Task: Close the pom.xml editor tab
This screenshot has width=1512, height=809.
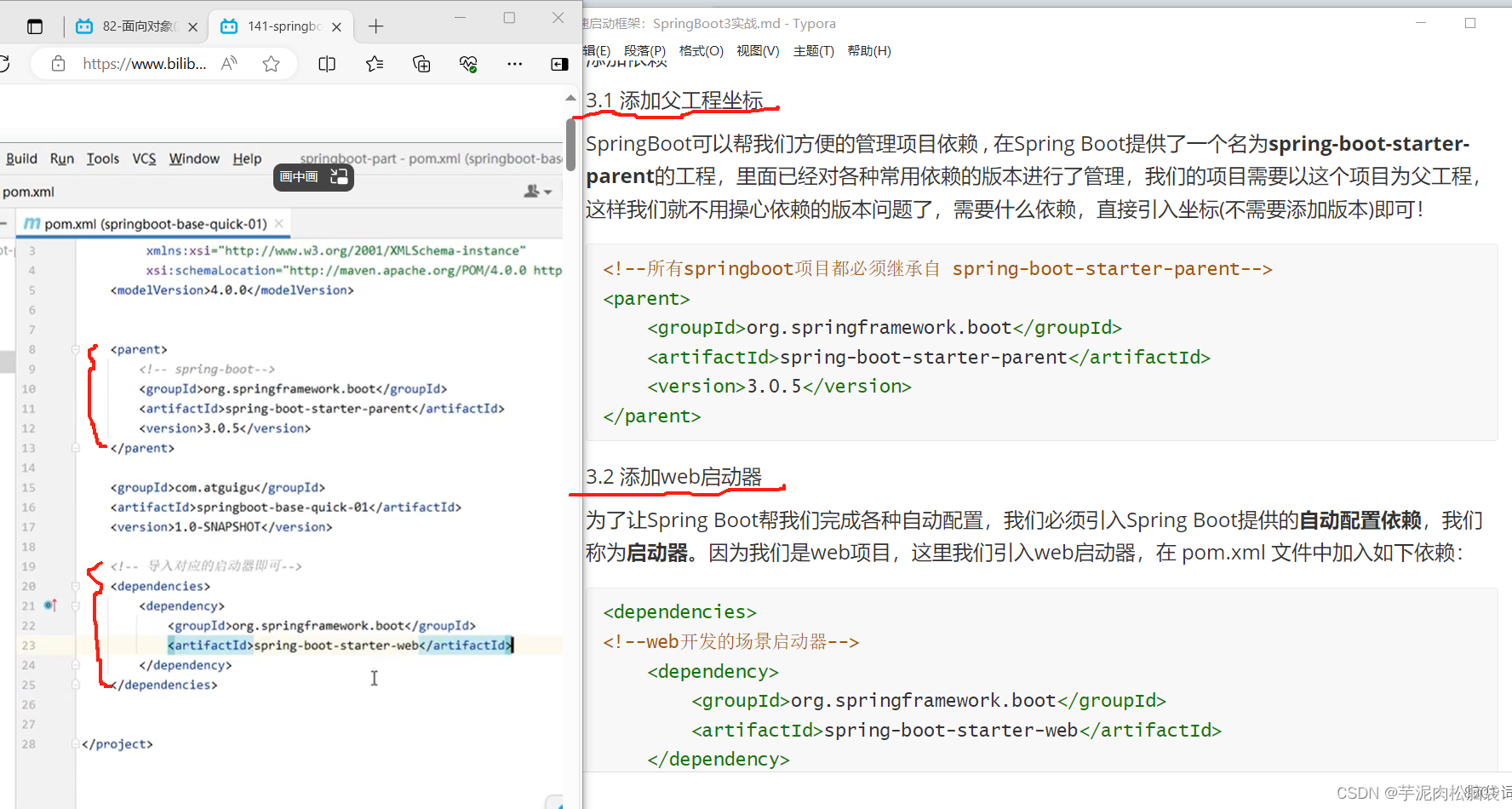Action: tap(278, 223)
